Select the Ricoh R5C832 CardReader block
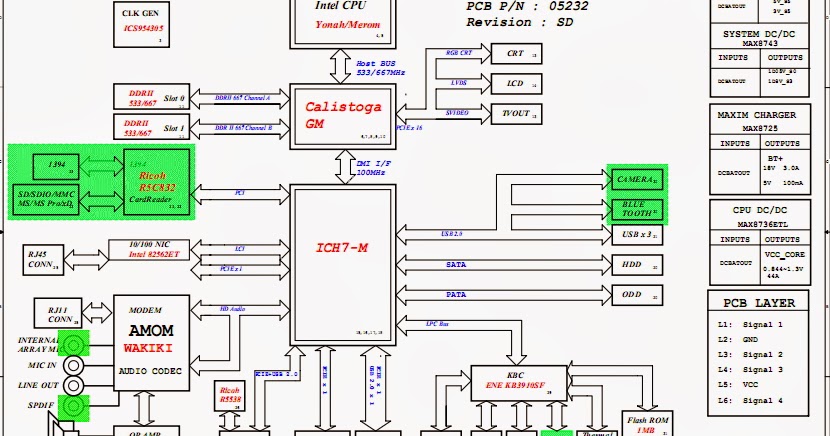The height and width of the screenshot is (436, 830). [157, 182]
